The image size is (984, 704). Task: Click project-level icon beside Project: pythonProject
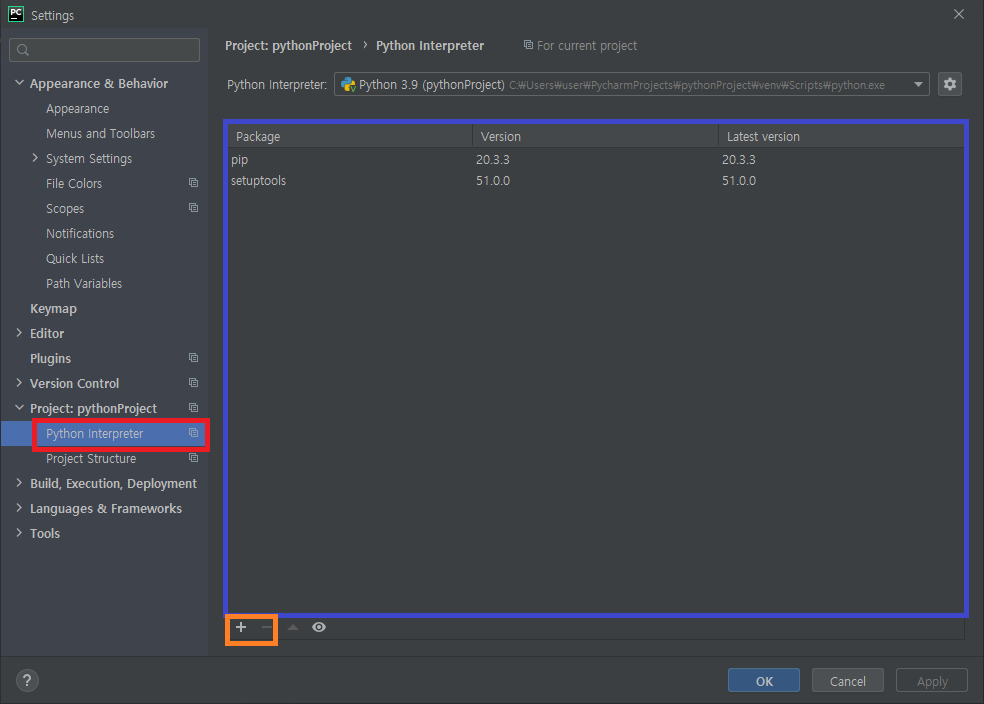pyautogui.click(x=193, y=408)
